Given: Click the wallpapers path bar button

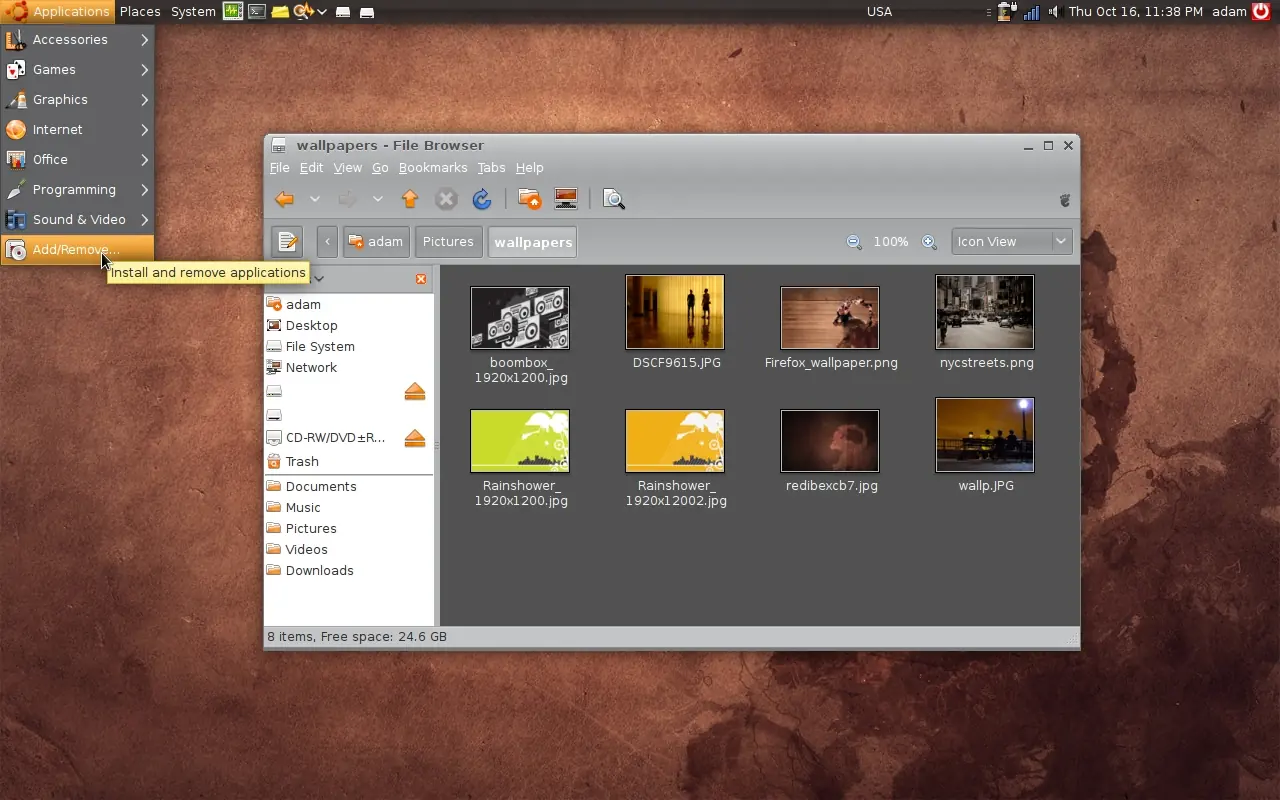Looking at the screenshot, I should click(x=533, y=242).
